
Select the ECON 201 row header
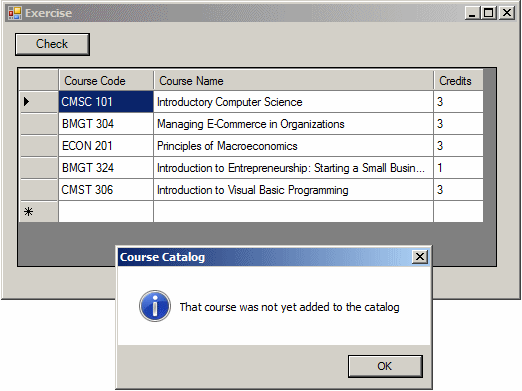click(x=39, y=146)
